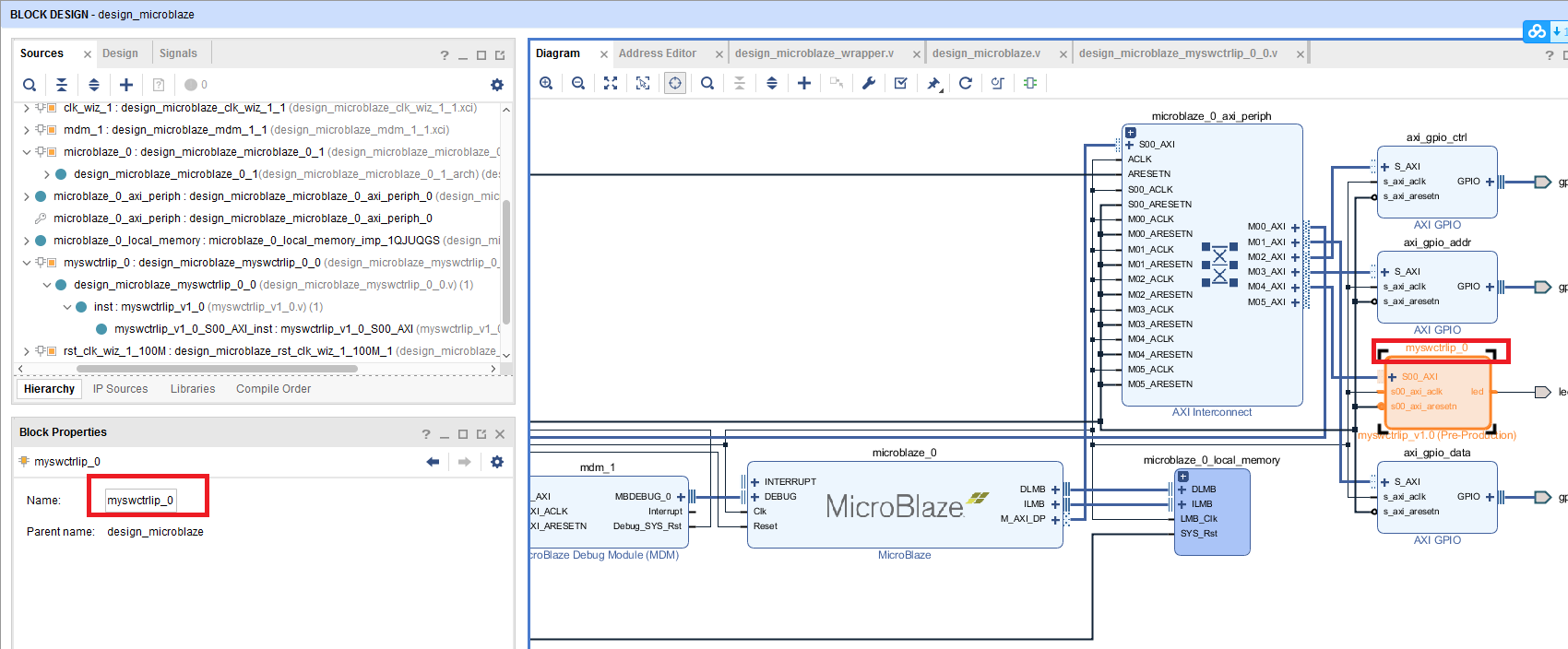Click the Validate Design checkmark icon

pyautogui.click(x=901, y=83)
